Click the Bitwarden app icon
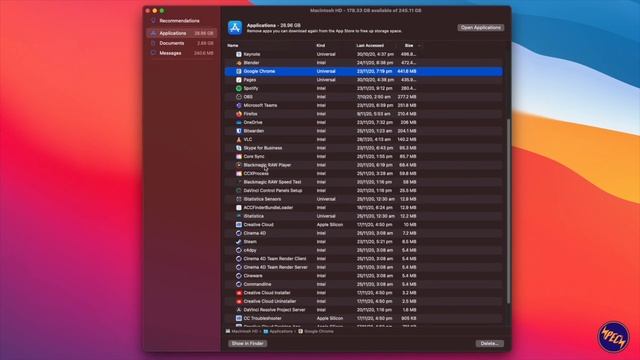Viewport: 640px width, 360px height. tap(239, 131)
